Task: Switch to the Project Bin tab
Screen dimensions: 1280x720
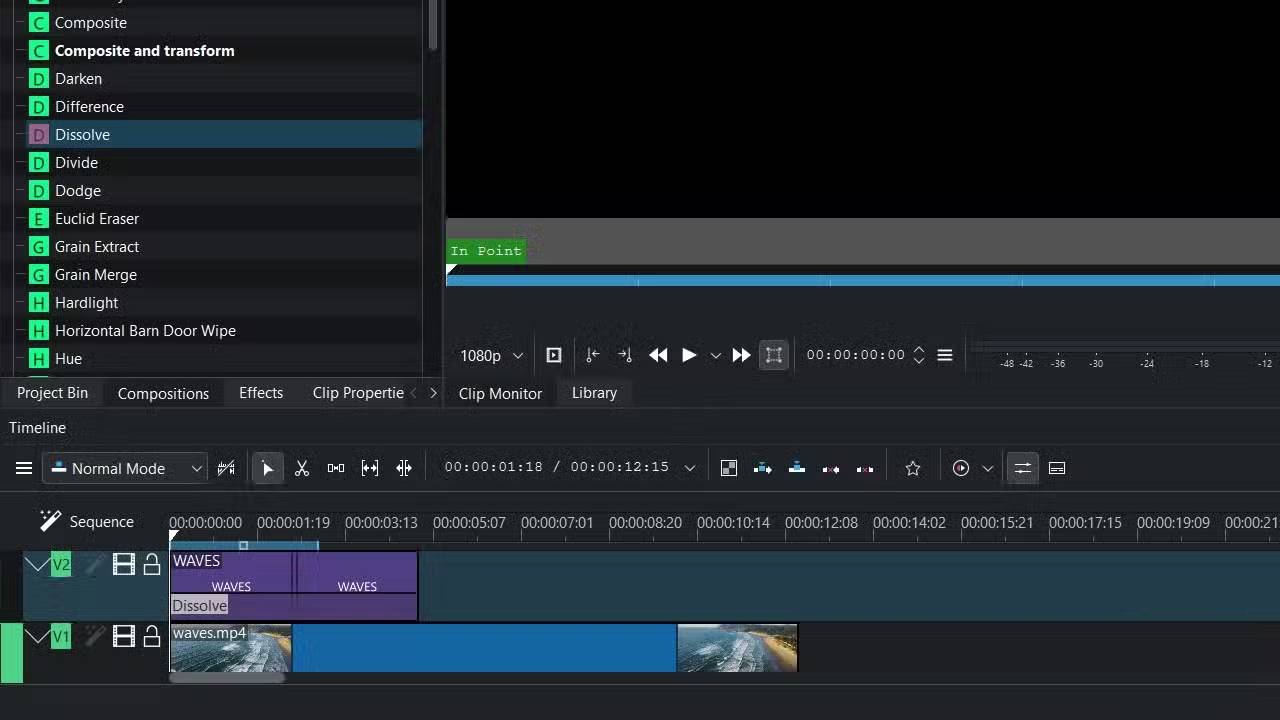Action: click(x=52, y=393)
